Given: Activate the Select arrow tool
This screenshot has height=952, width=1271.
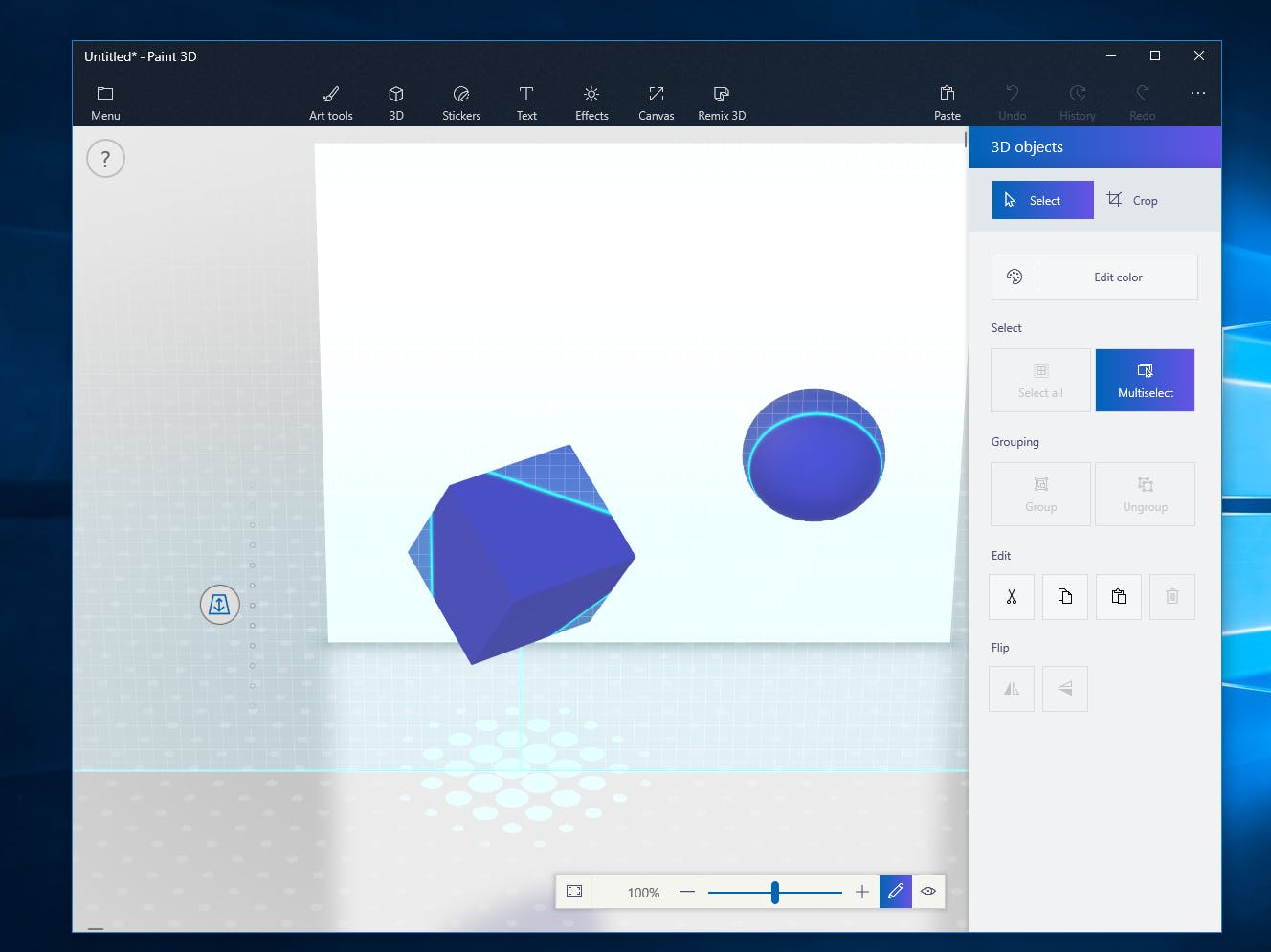Looking at the screenshot, I should click(1042, 200).
